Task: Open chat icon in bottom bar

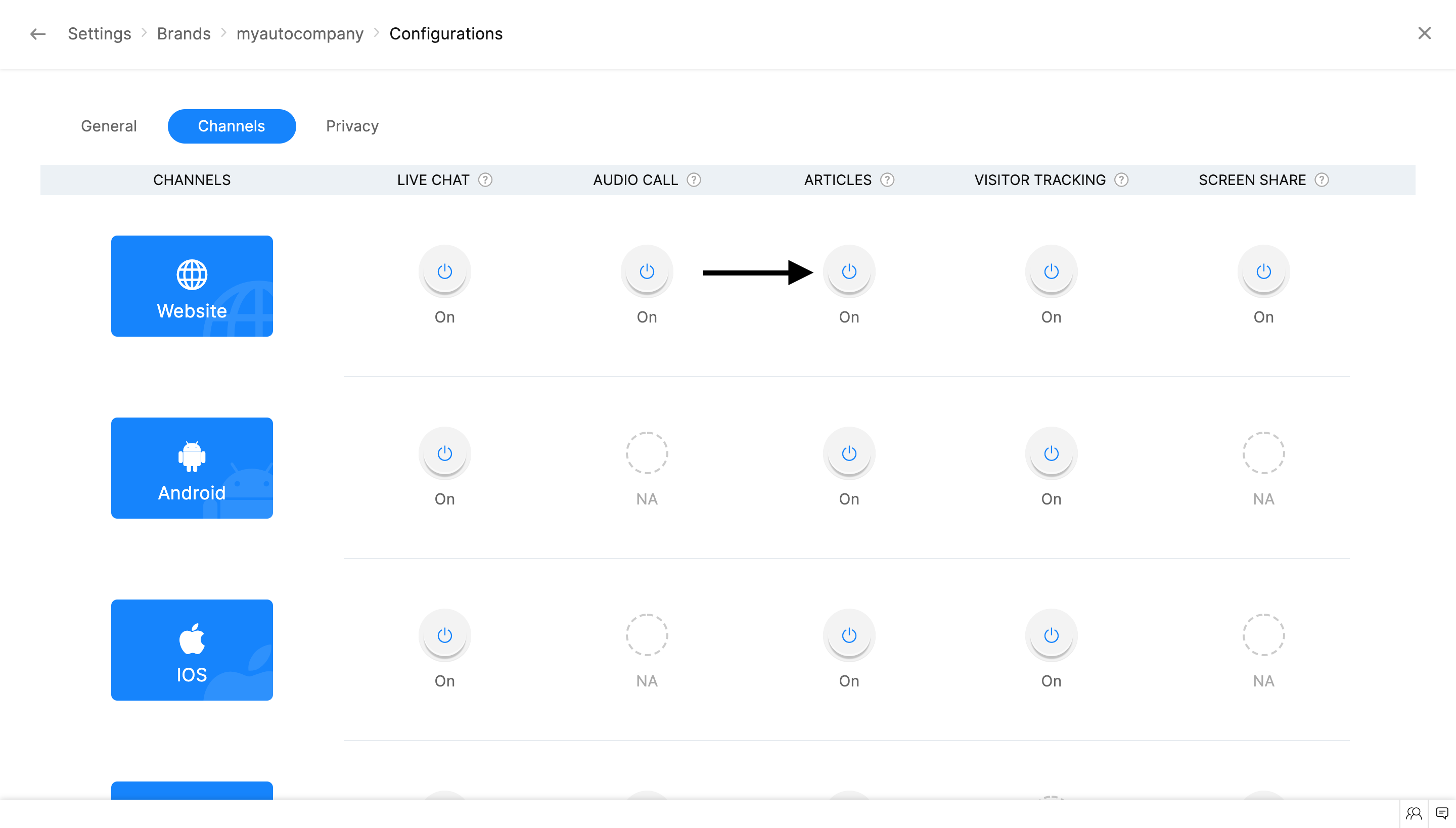Action: tap(1442, 813)
